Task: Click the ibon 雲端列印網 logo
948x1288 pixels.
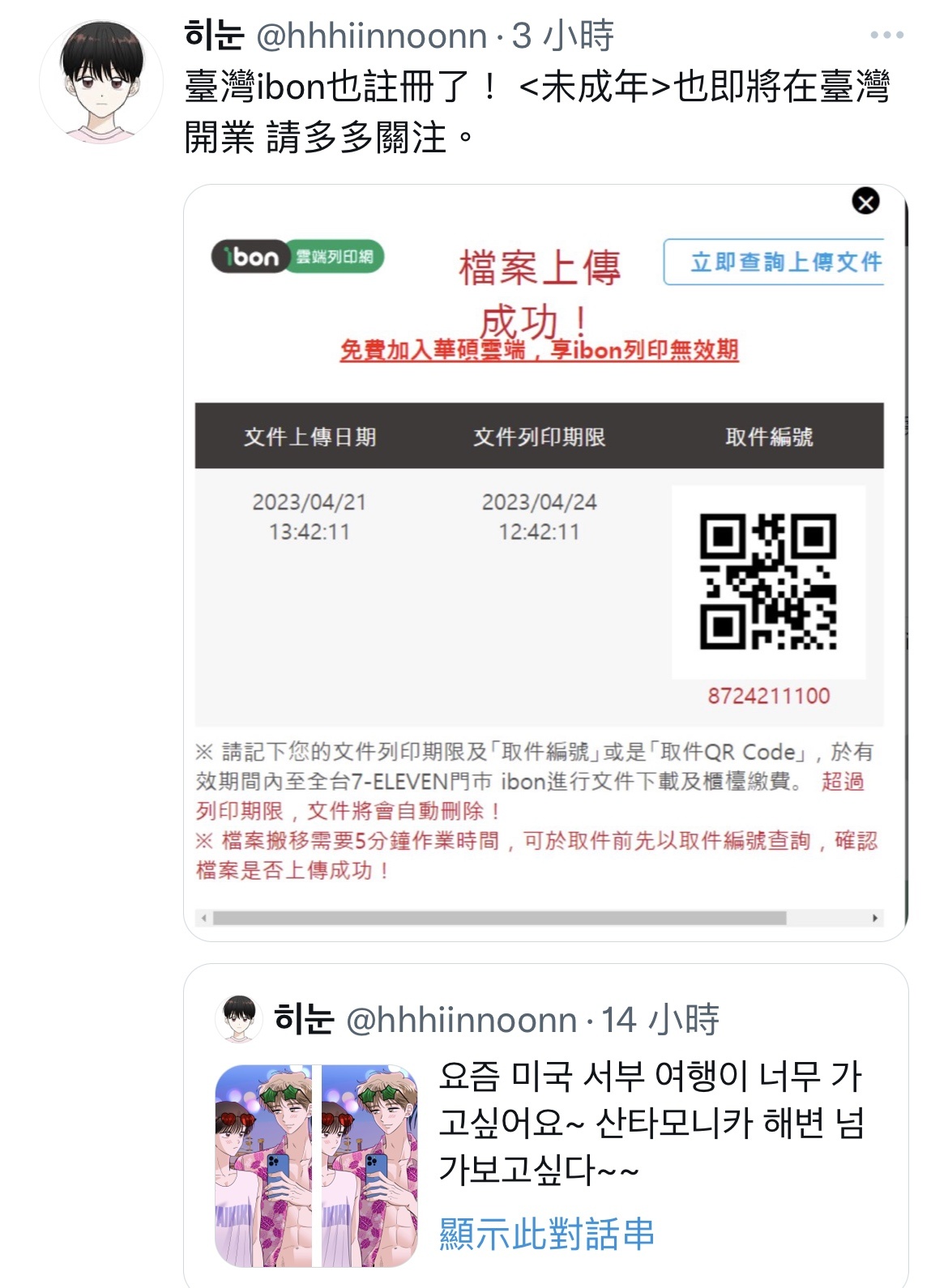Action: tap(297, 257)
